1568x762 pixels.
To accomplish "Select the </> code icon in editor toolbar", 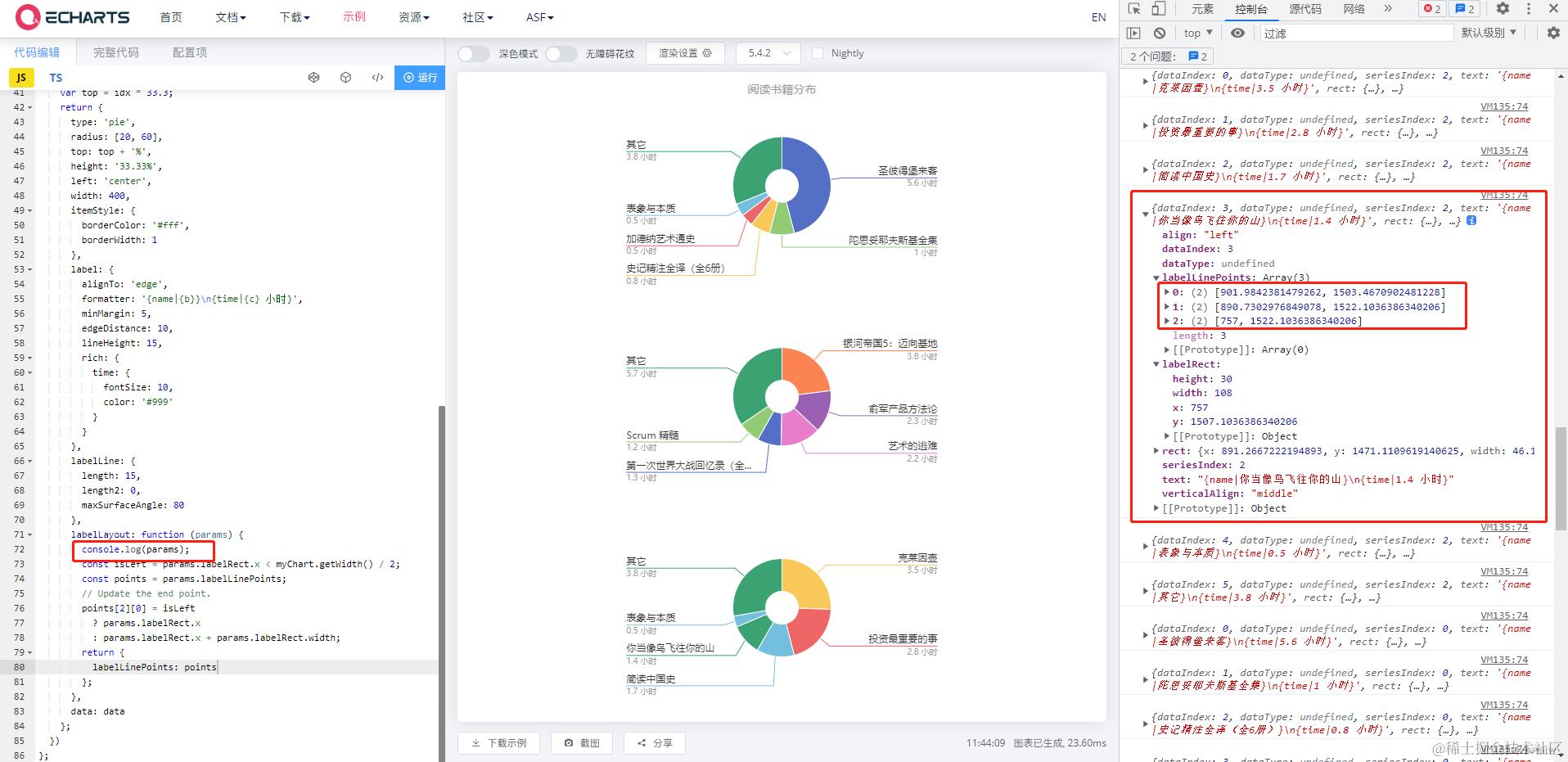I will [x=377, y=77].
